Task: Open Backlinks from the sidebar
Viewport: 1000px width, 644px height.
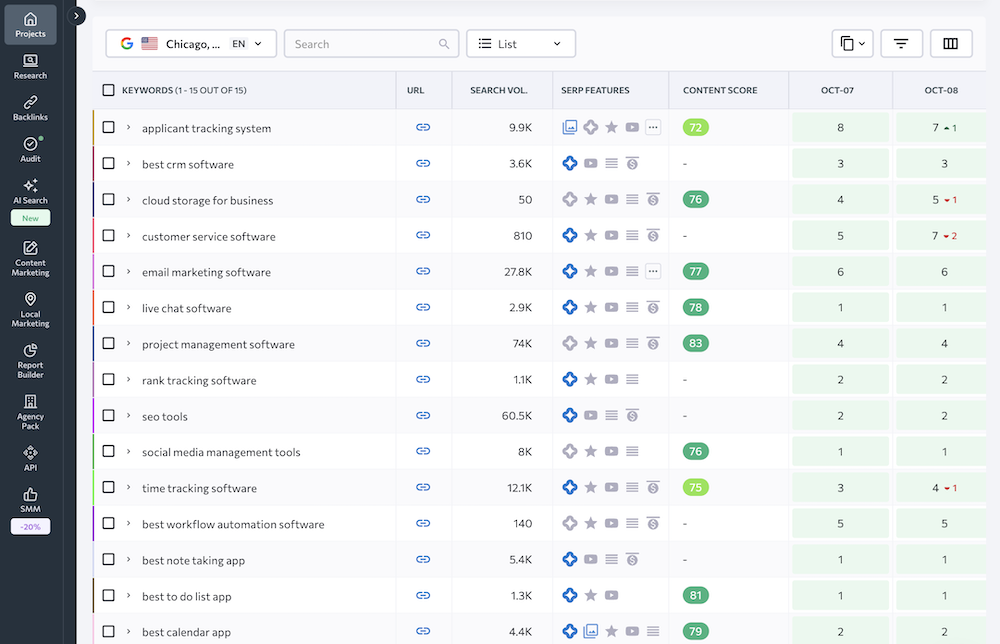Action: coord(30,108)
